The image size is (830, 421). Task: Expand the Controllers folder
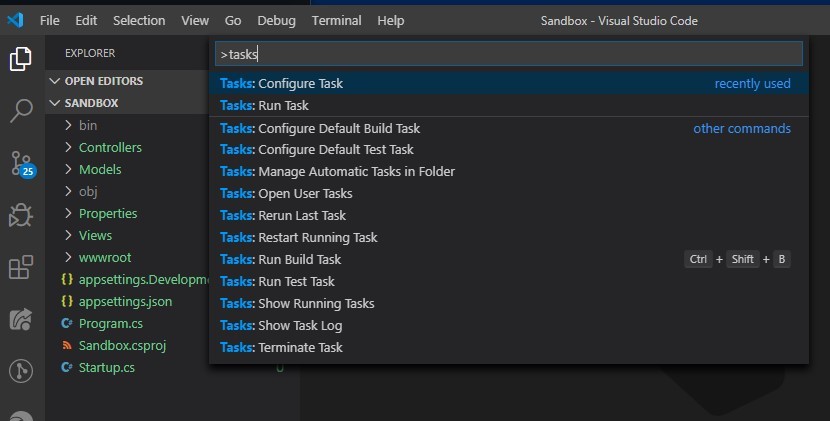(x=68, y=147)
